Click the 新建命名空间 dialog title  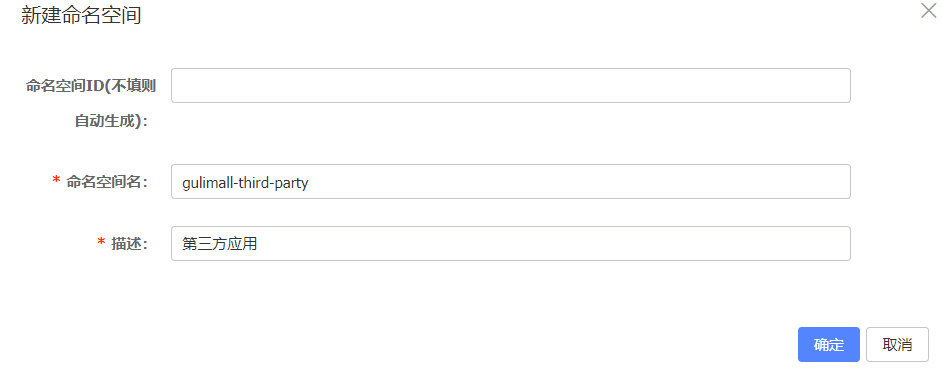click(x=81, y=16)
